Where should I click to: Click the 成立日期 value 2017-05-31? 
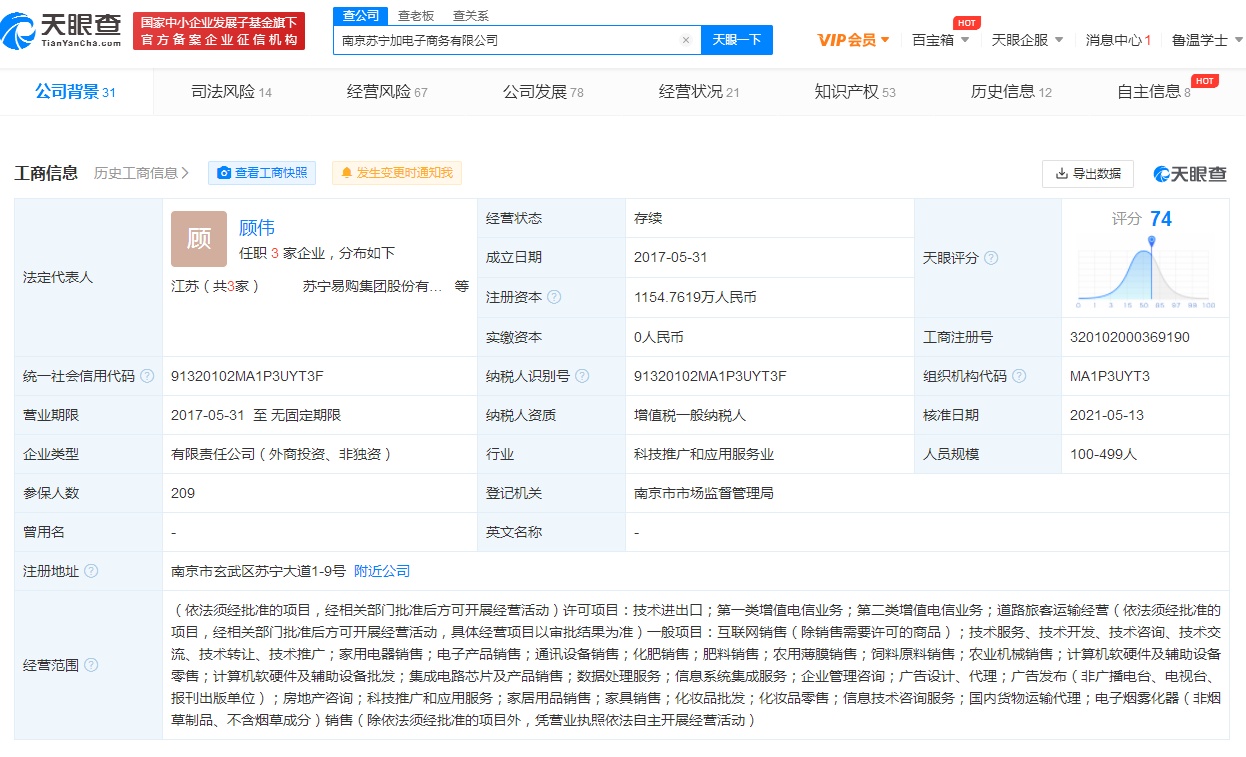pyautogui.click(x=671, y=257)
